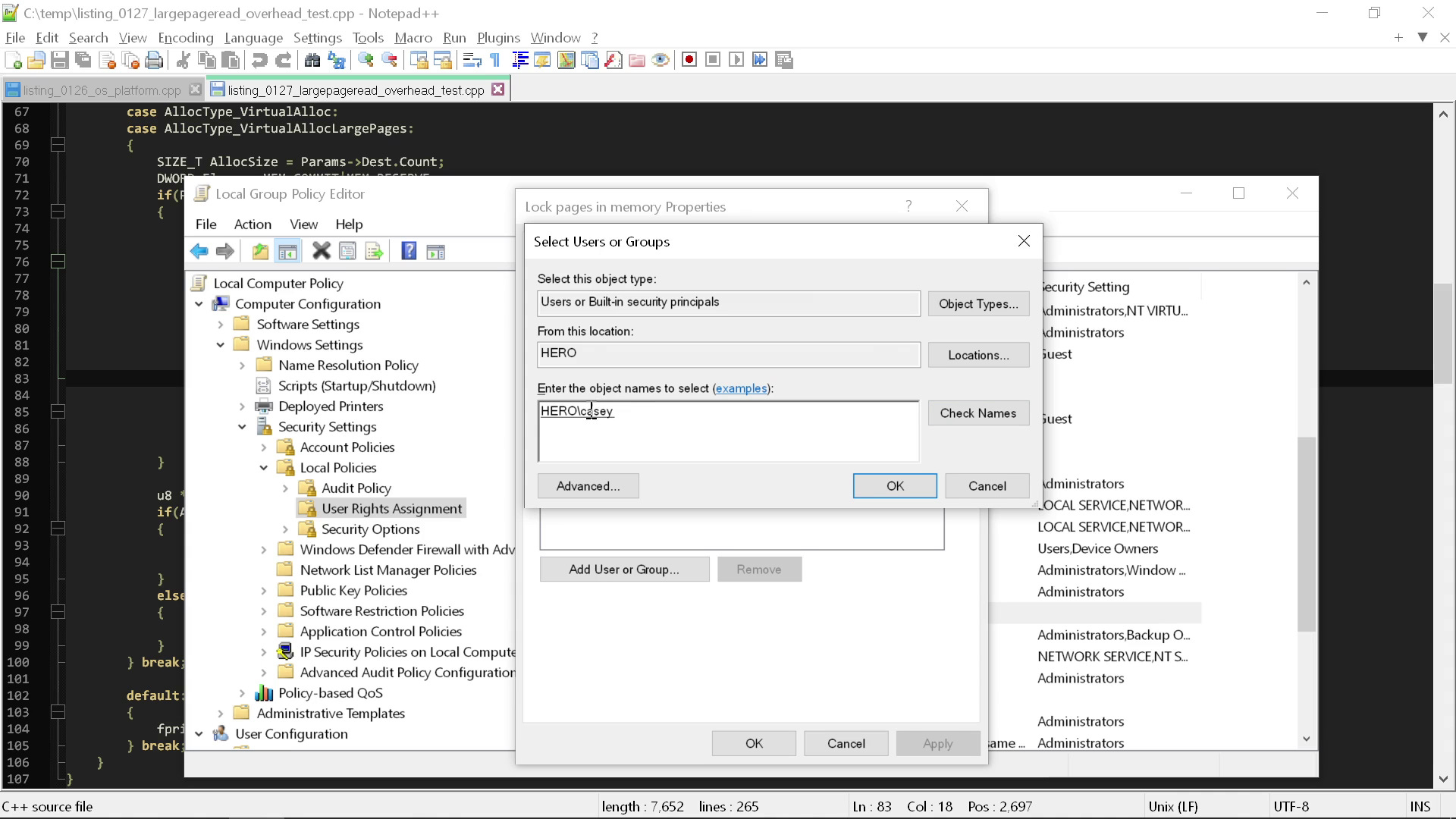Open the document map icon

tap(566, 60)
